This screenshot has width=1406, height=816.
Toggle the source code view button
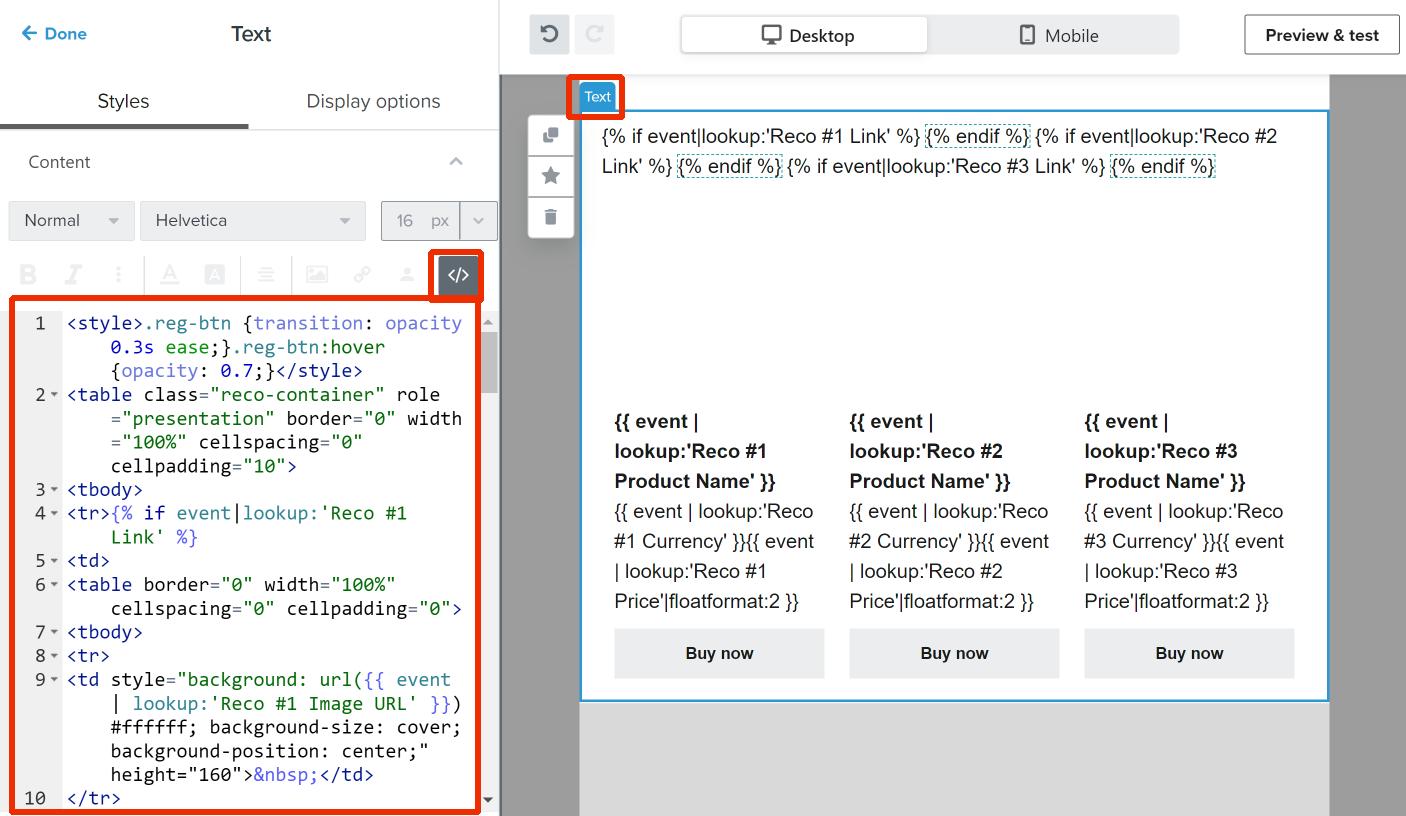point(458,275)
